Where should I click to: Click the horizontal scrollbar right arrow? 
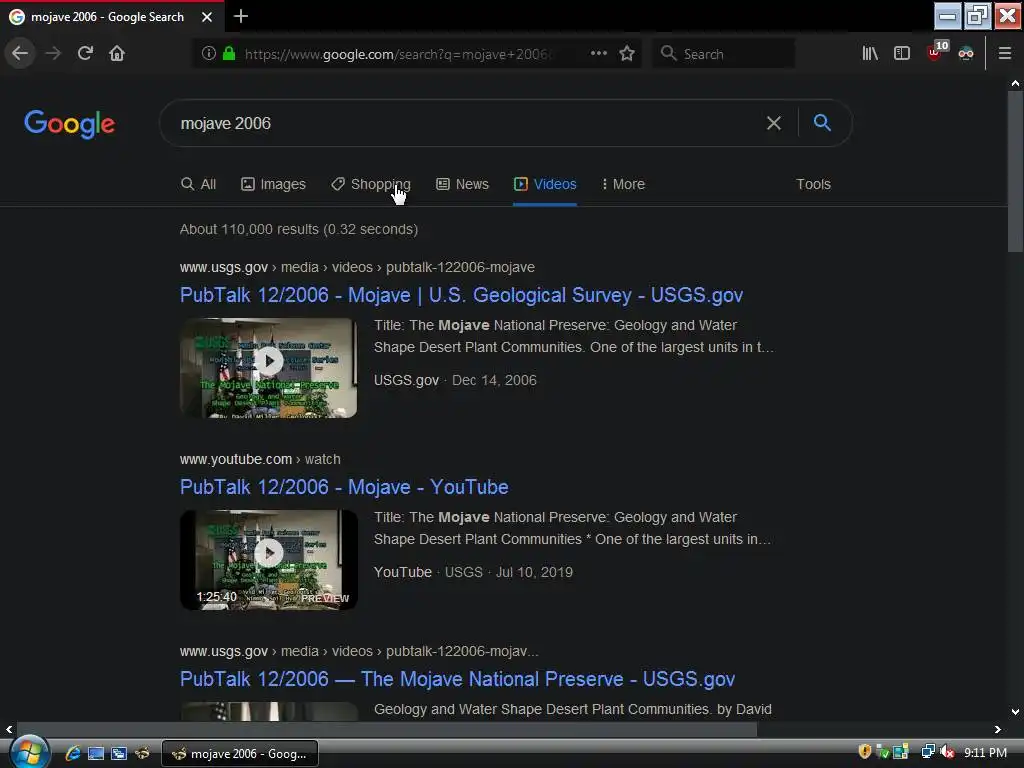click(x=998, y=729)
